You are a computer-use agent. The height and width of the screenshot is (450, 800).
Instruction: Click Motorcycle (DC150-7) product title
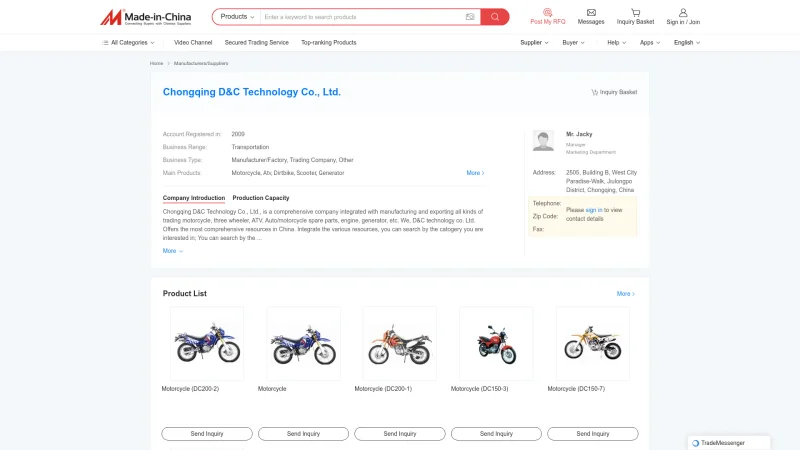click(x=576, y=389)
